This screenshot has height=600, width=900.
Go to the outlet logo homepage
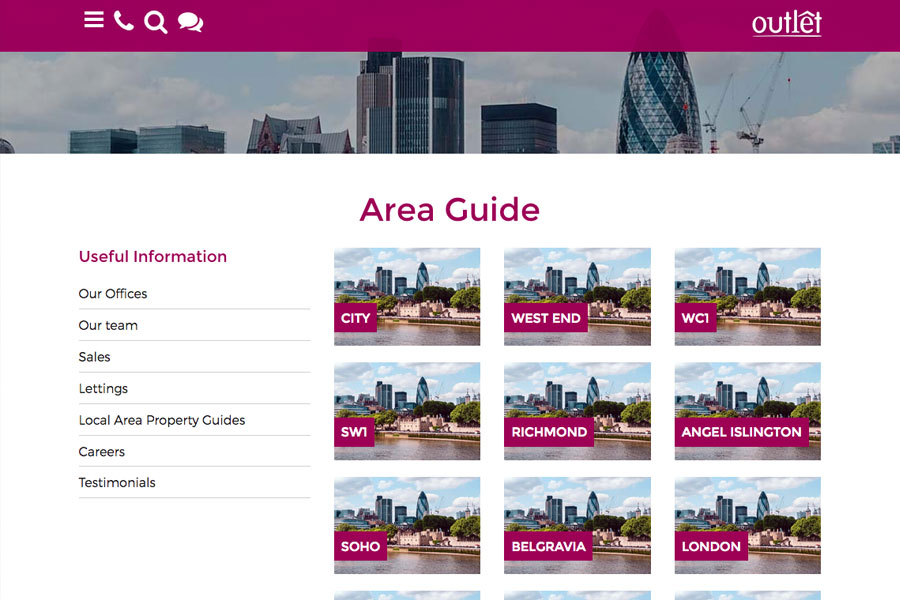coord(786,24)
